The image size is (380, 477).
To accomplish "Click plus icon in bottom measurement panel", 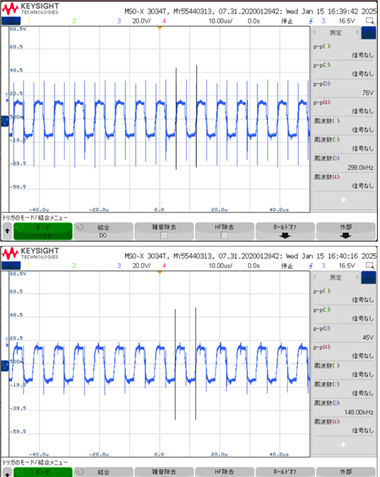I will [343, 445].
